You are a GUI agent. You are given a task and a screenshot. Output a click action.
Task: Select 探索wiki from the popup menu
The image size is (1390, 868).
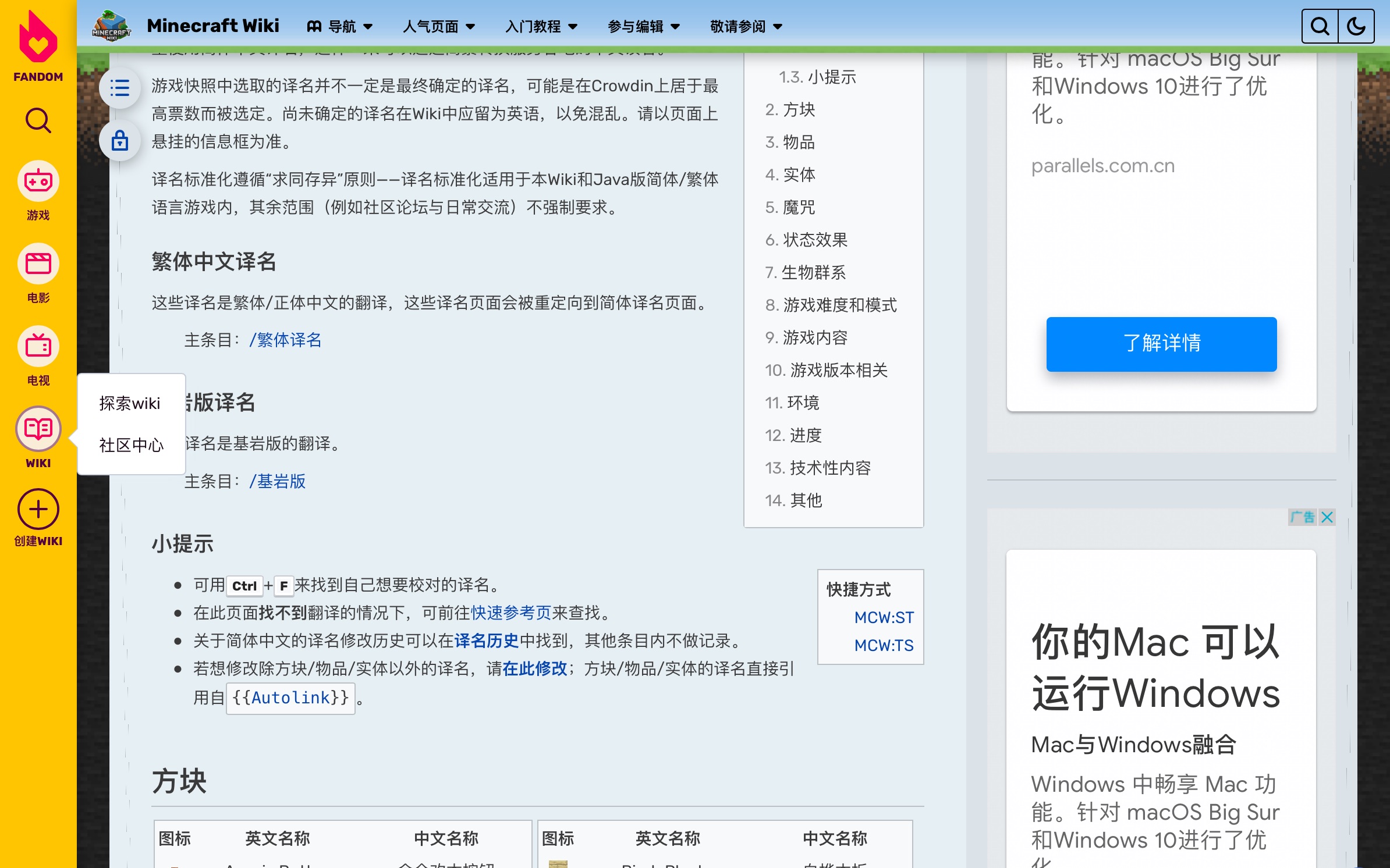[129, 403]
